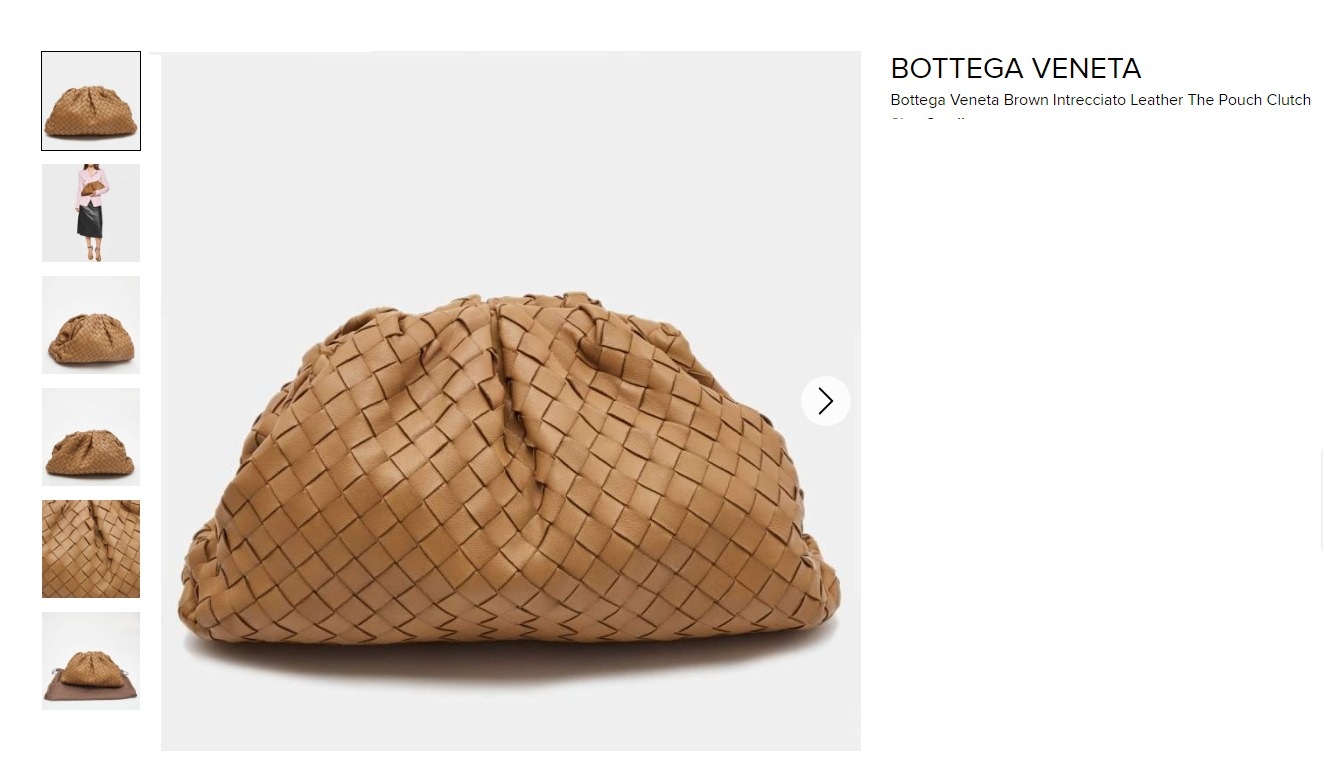Select the last thumbnail in the vertical gallery strip
The width and height of the screenshot is (1324, 768).
[91, 661]
